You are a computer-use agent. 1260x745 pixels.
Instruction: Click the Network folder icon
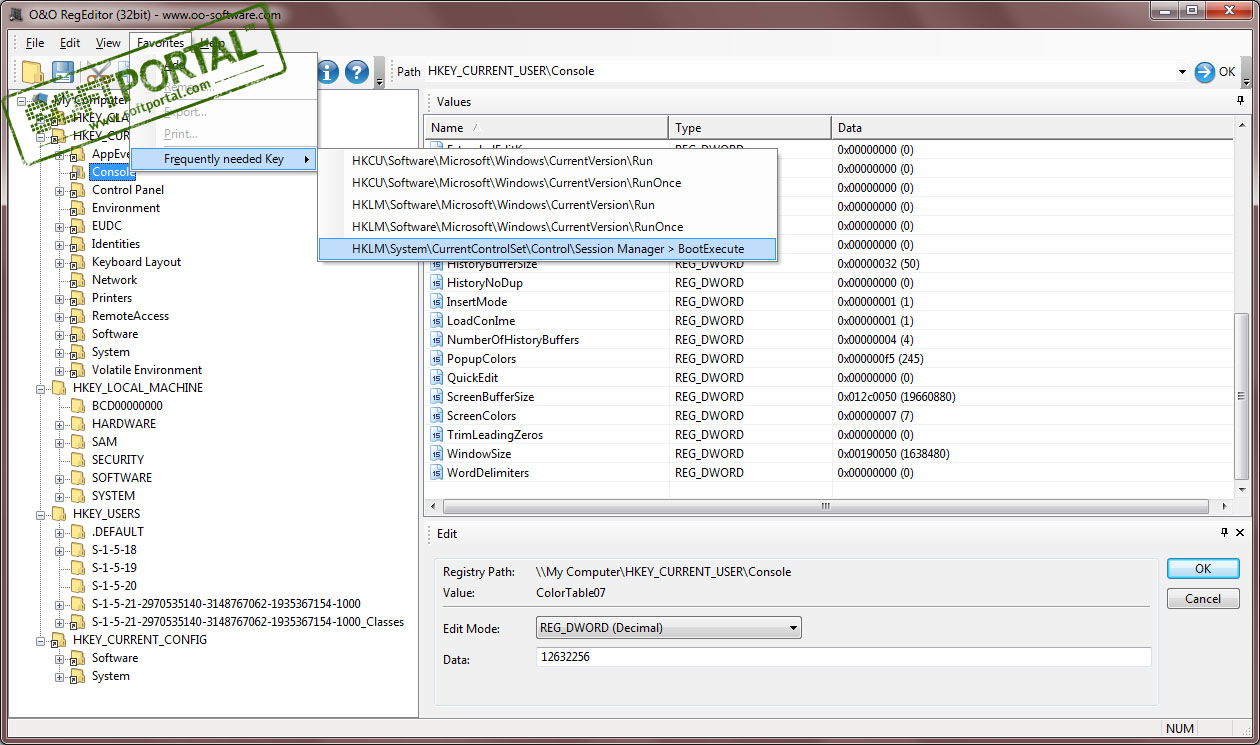(77, 280)
